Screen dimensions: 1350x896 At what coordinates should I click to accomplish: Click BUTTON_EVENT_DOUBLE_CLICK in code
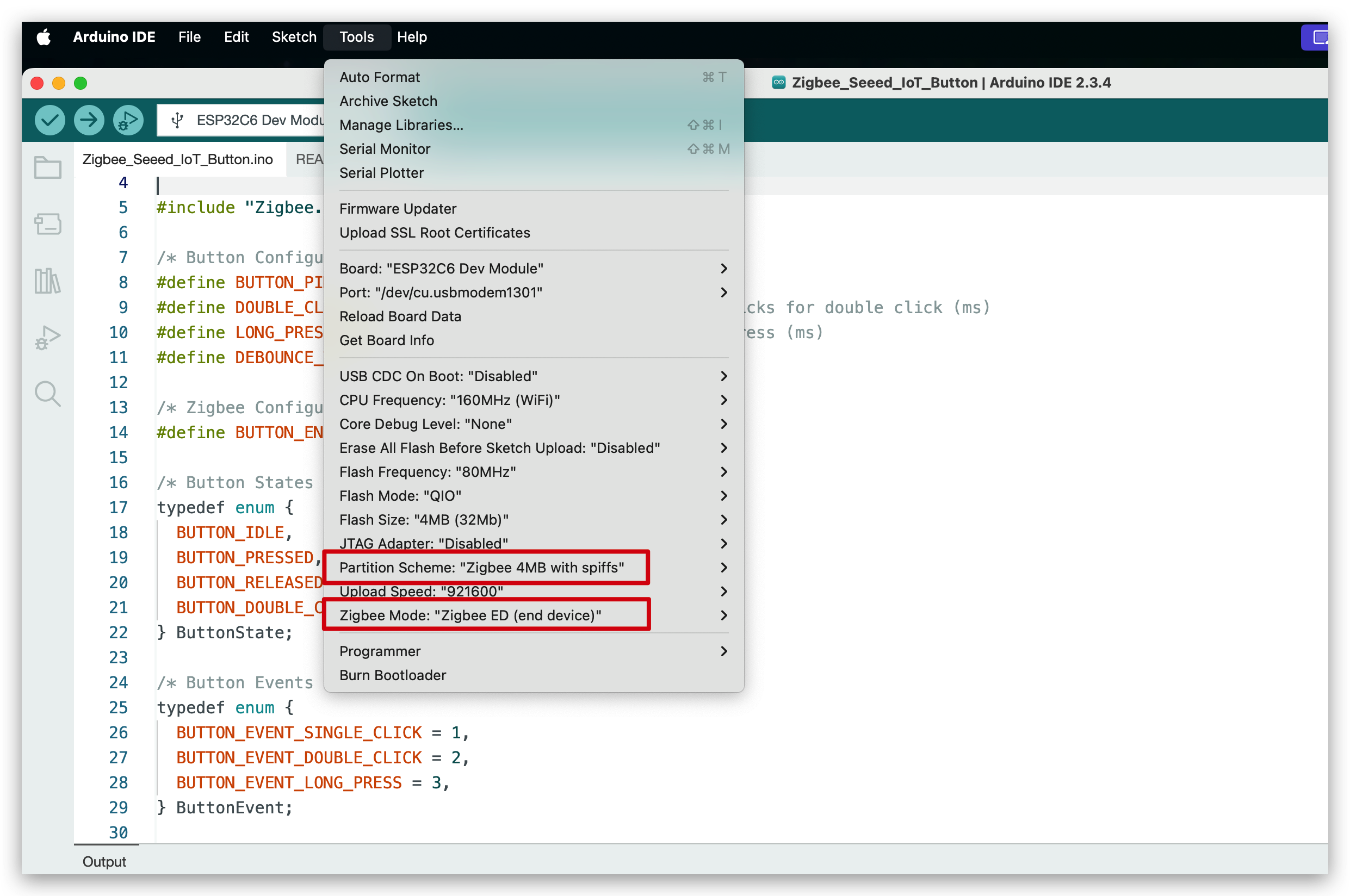(299, 758)
